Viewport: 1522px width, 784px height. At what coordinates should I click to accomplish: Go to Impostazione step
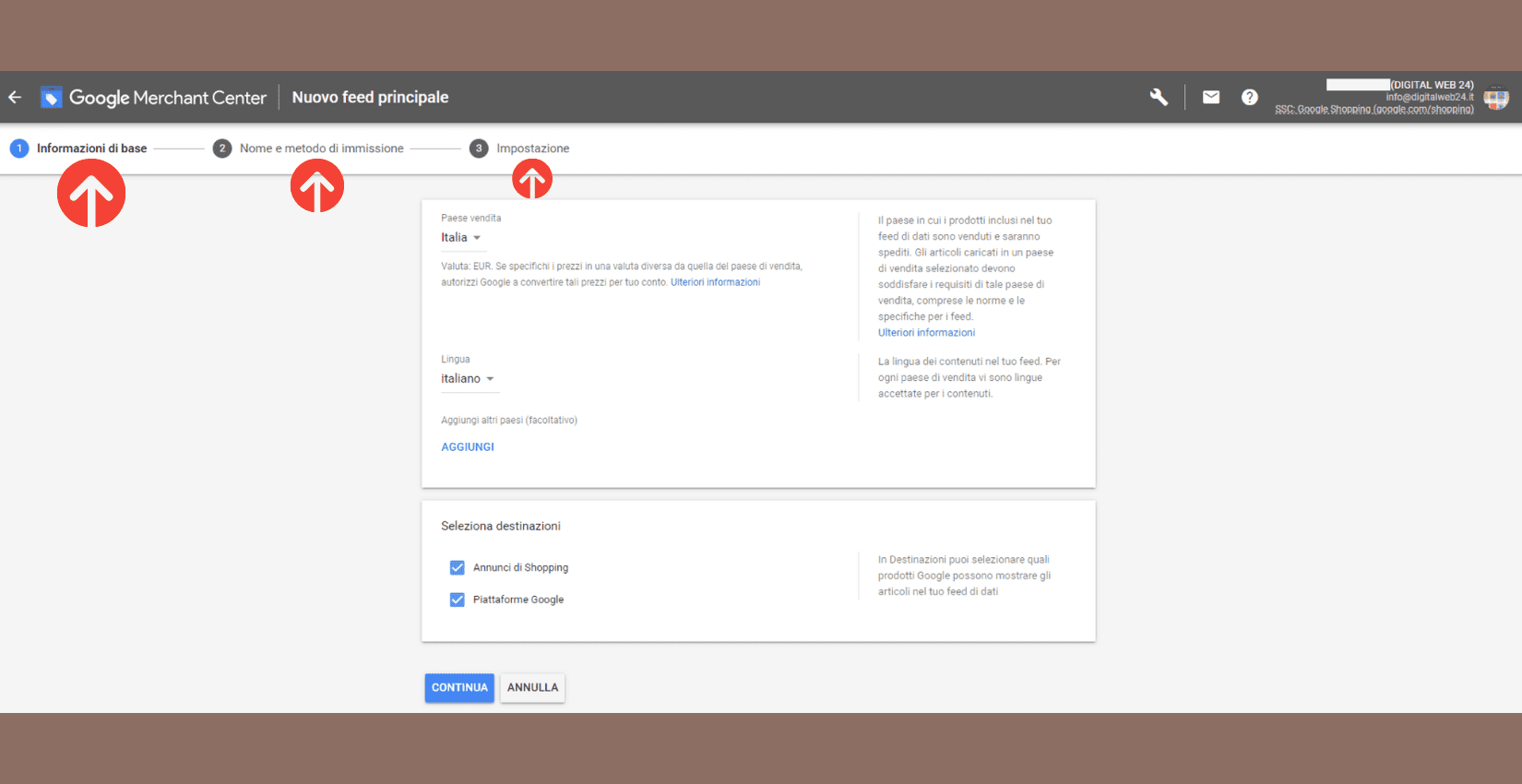533,148
